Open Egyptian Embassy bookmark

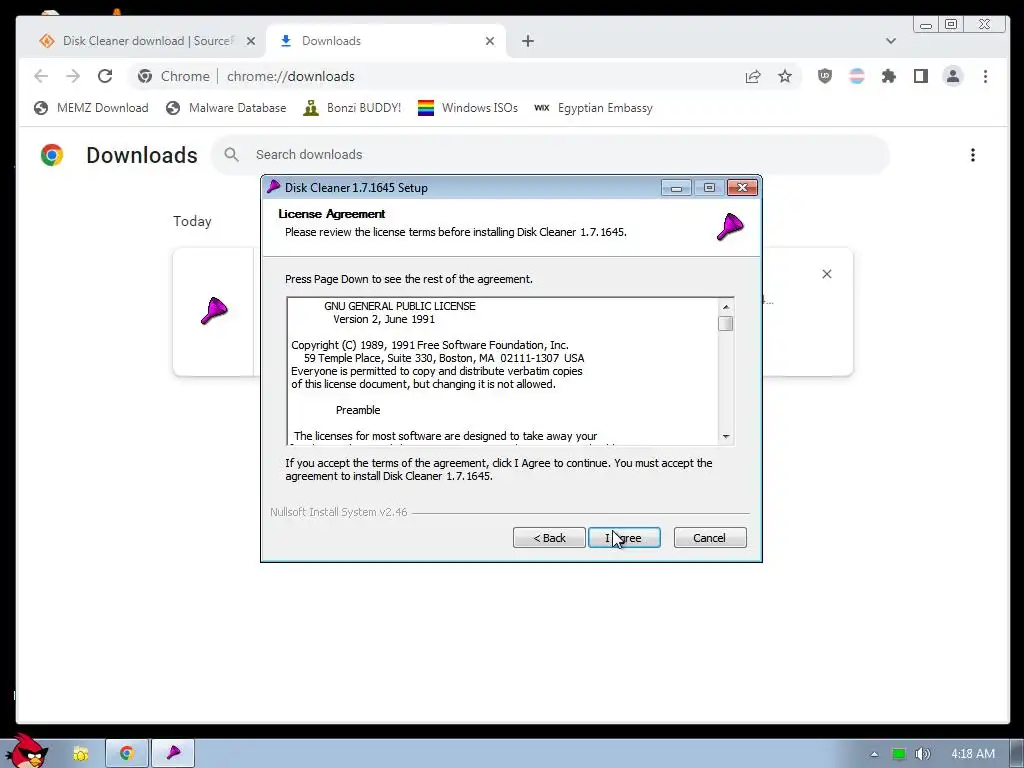pyautogui.click(x=593, y=108)
